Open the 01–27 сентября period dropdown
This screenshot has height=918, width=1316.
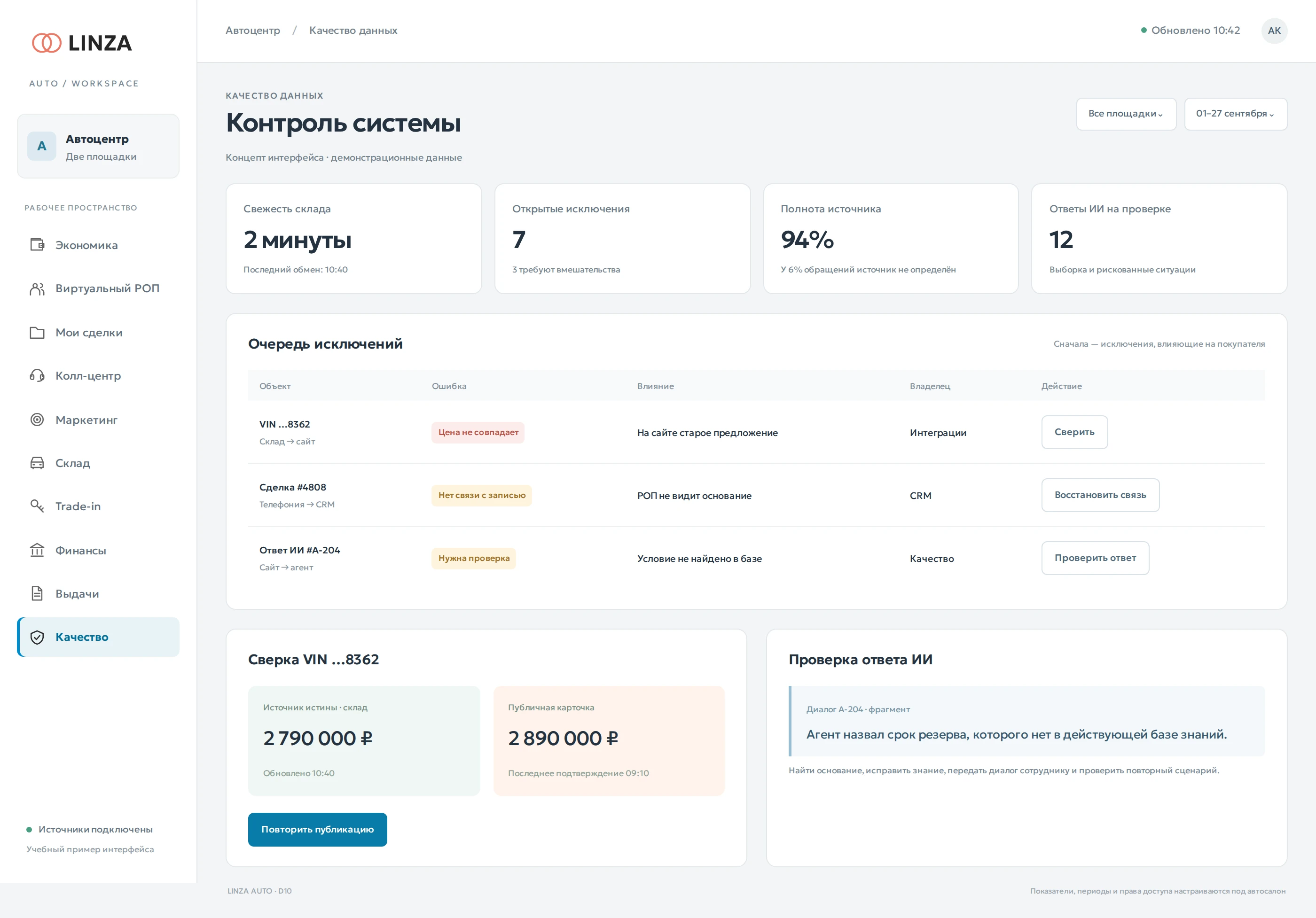[1235, 114]
